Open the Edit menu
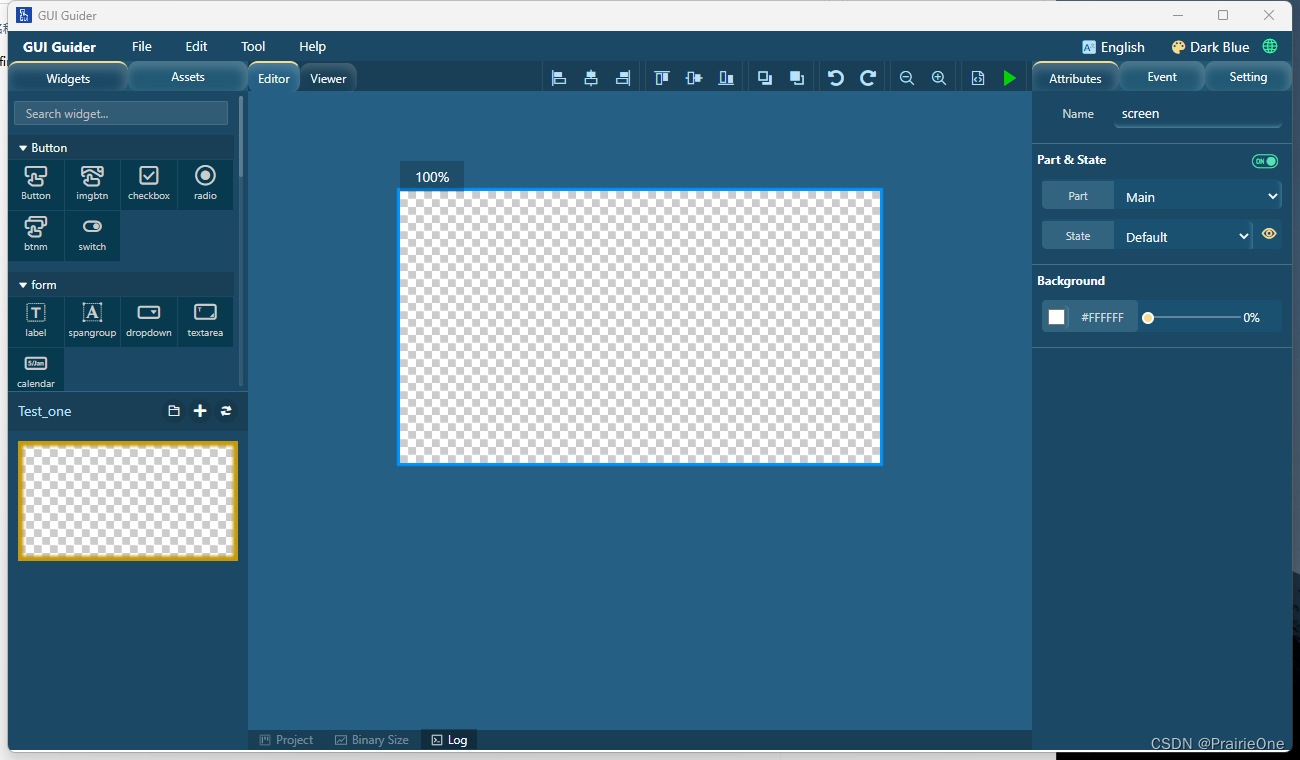 (x=196, y=47)
